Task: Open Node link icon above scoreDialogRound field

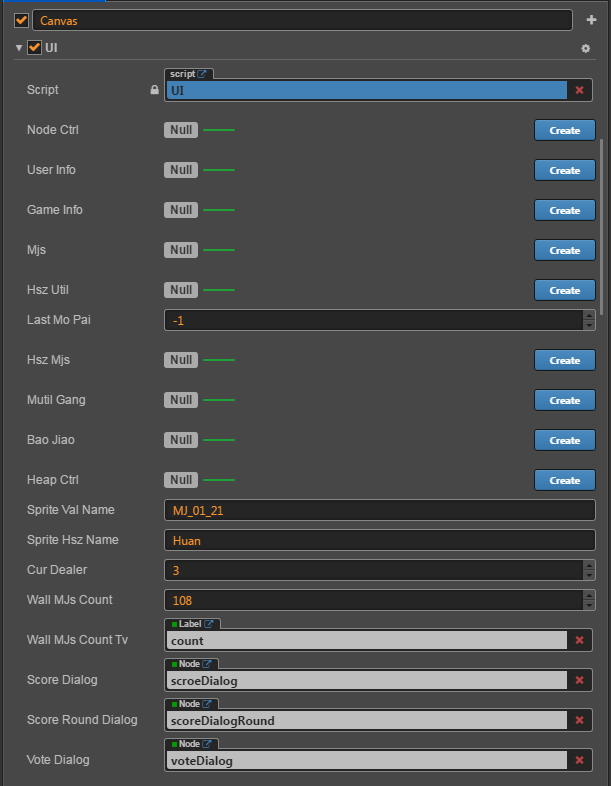Action: [x=207, y=704]
